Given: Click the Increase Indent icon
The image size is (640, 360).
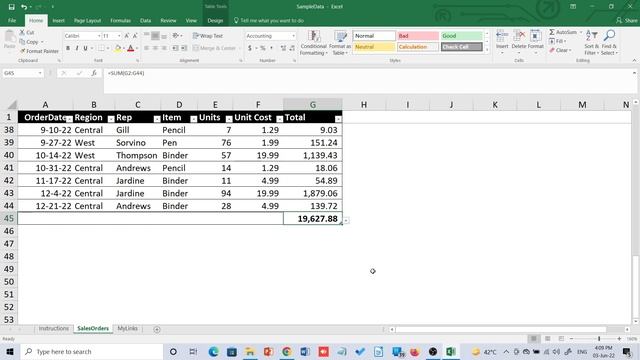Looking at the screenshot, I should [184, 48].
